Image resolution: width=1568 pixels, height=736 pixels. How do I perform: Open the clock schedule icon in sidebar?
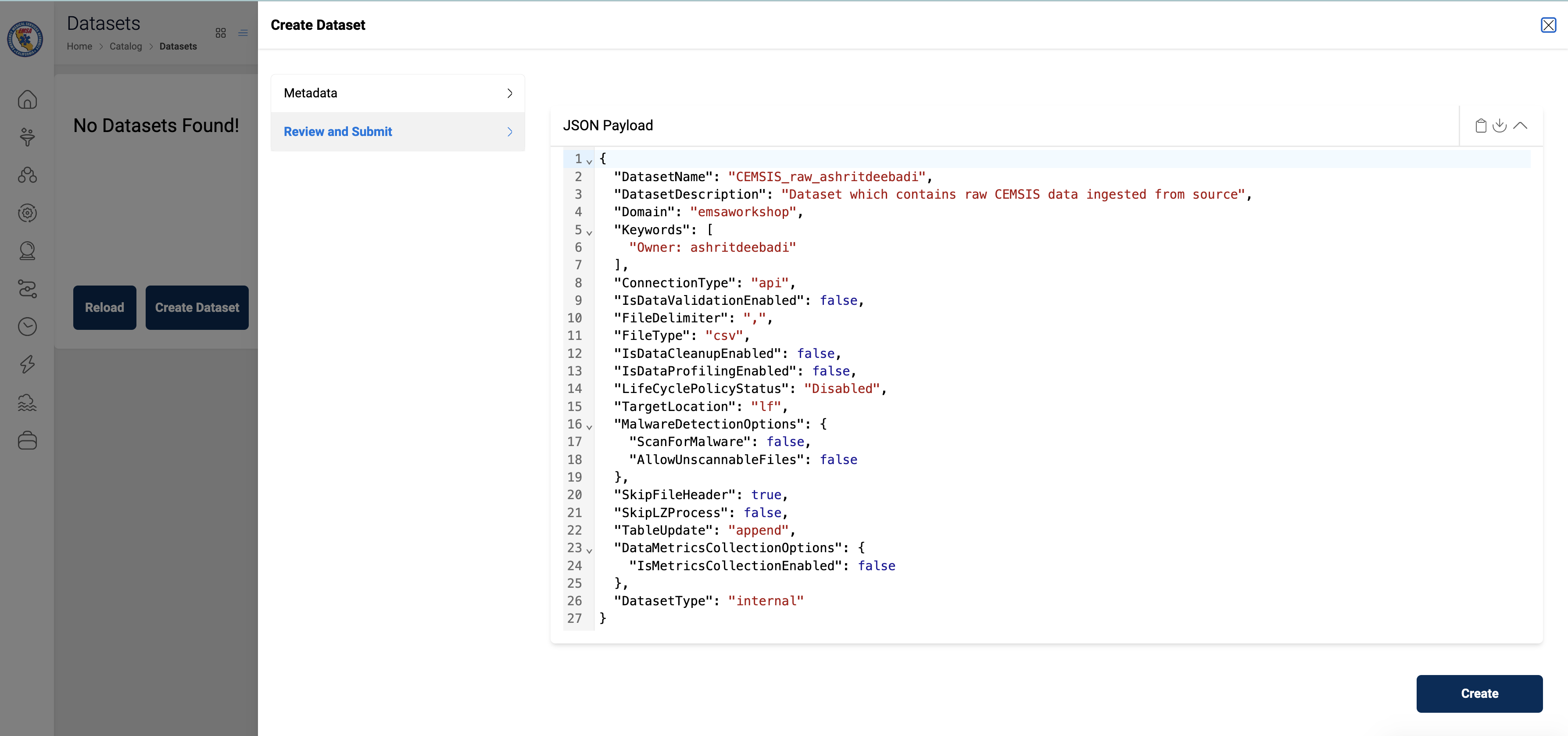27,327
